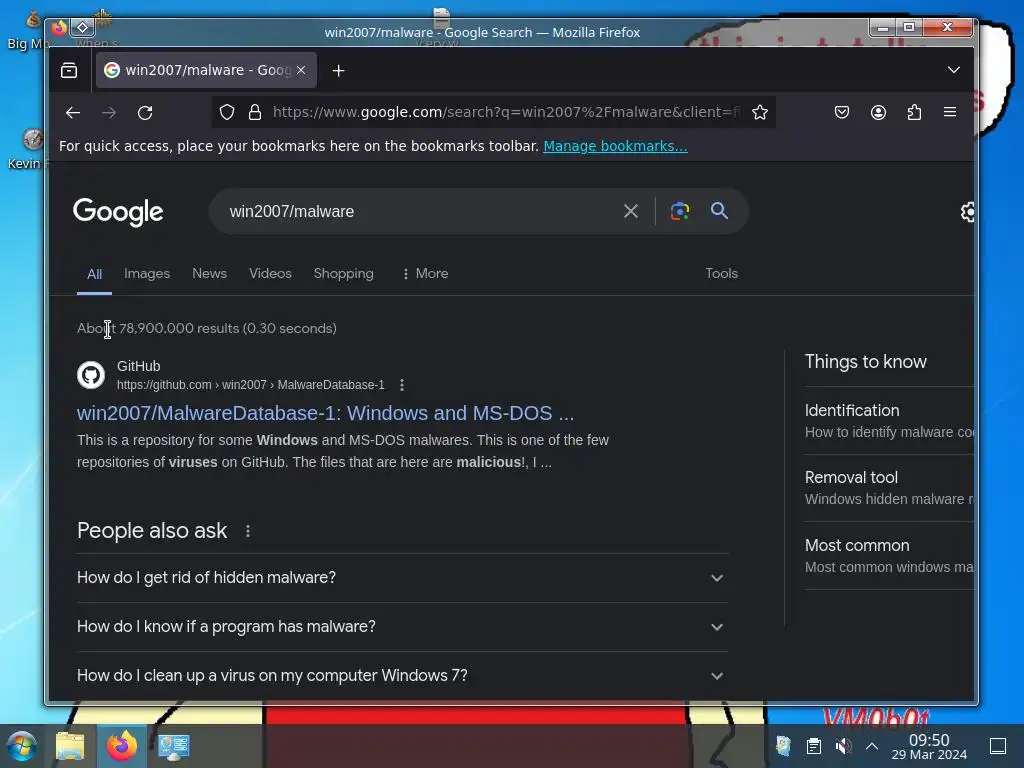Expand How do I know if program has malware

402,626
